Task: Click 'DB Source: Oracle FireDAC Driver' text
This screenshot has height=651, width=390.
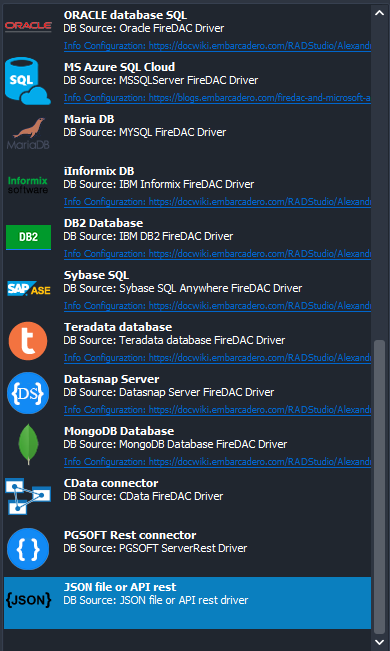Action: click(x=144, y=28)
